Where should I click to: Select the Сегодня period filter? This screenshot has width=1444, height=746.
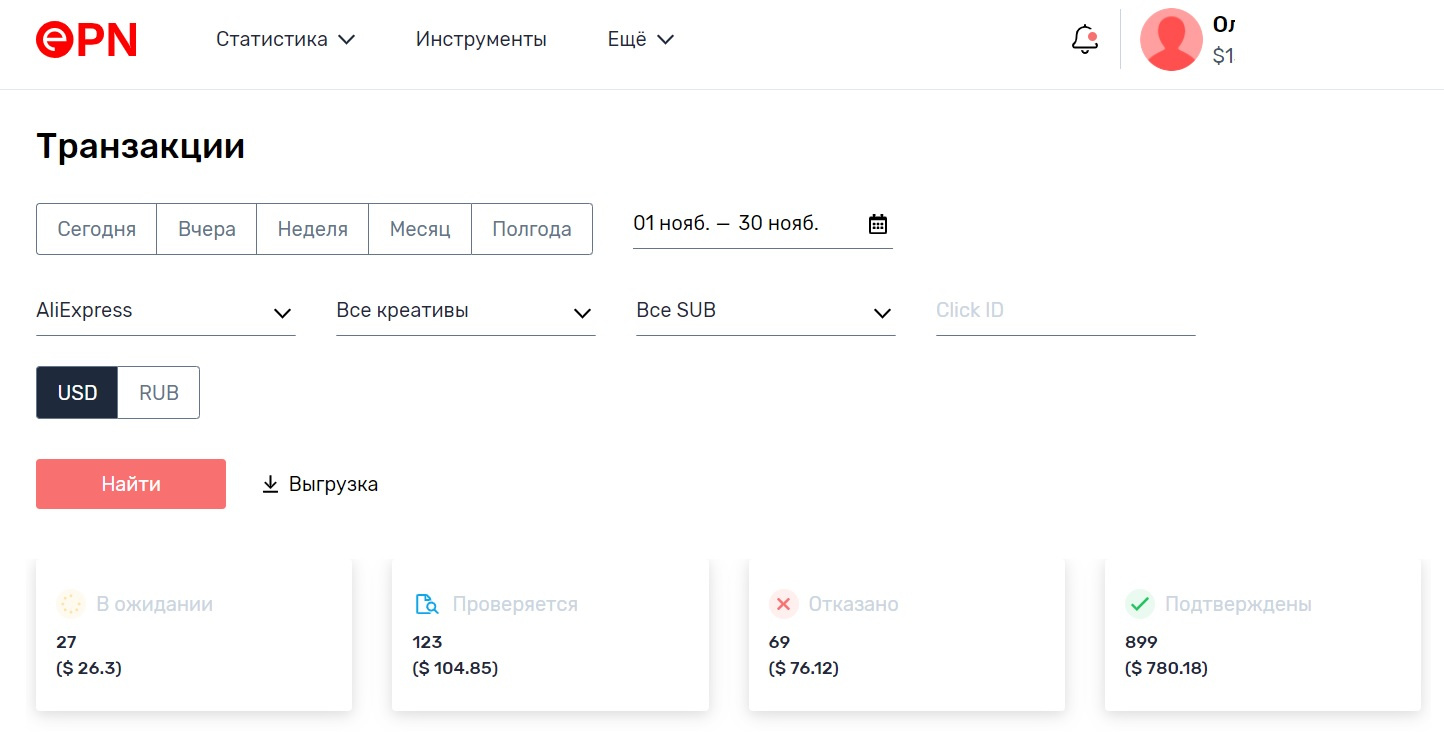coord(96,229)
